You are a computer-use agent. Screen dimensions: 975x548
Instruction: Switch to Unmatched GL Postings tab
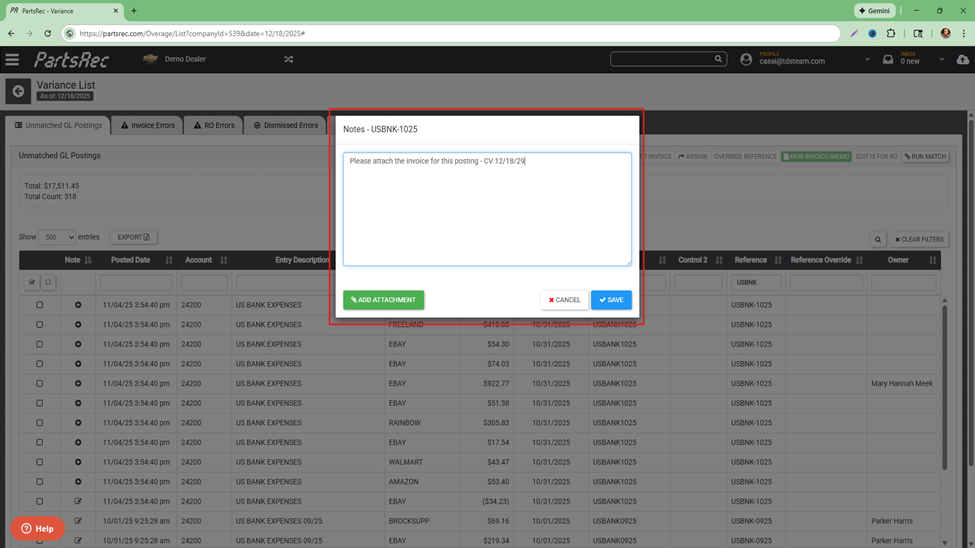(x=58, y=125)
